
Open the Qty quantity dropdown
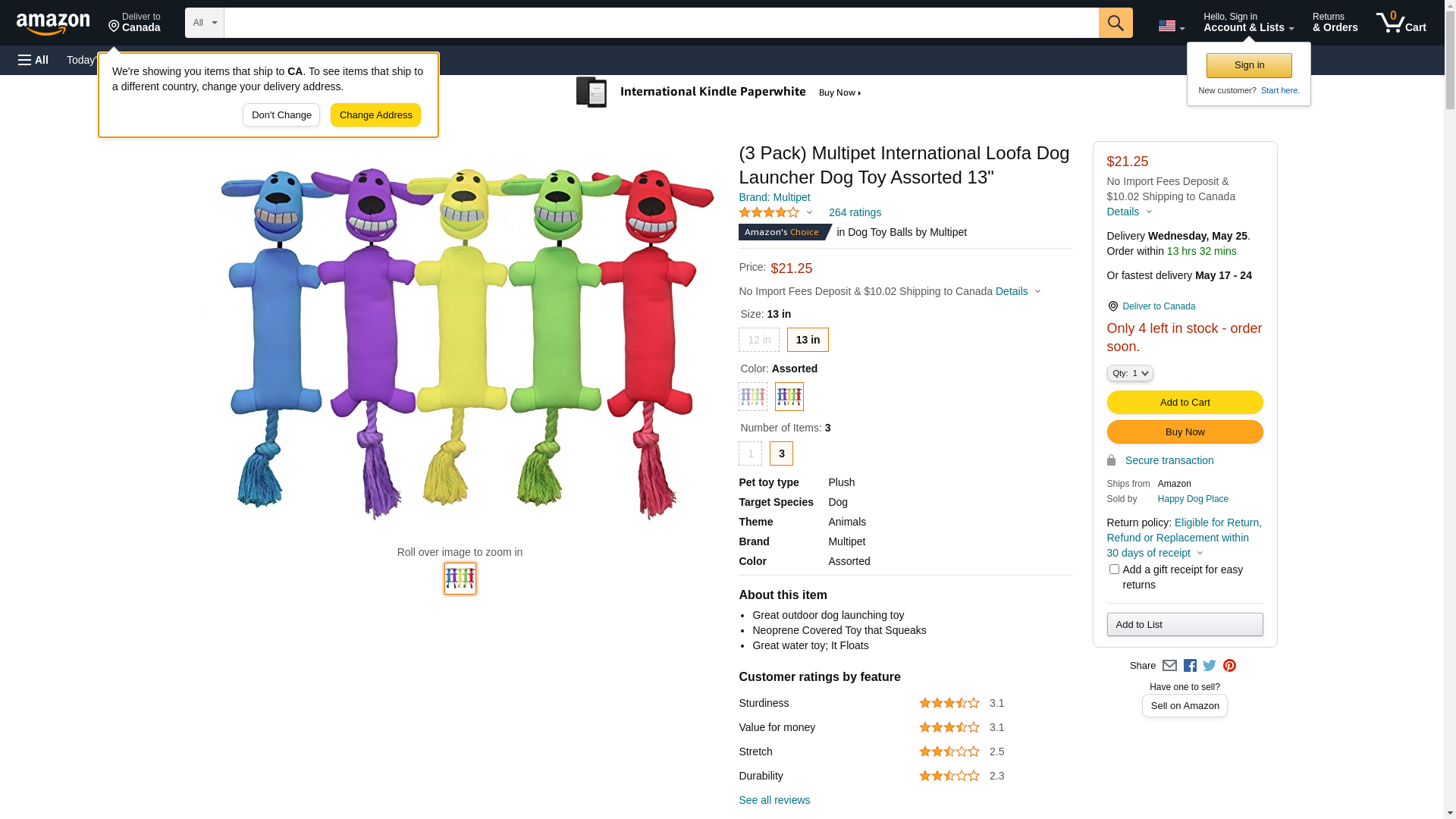click(x=1130, y=373)
